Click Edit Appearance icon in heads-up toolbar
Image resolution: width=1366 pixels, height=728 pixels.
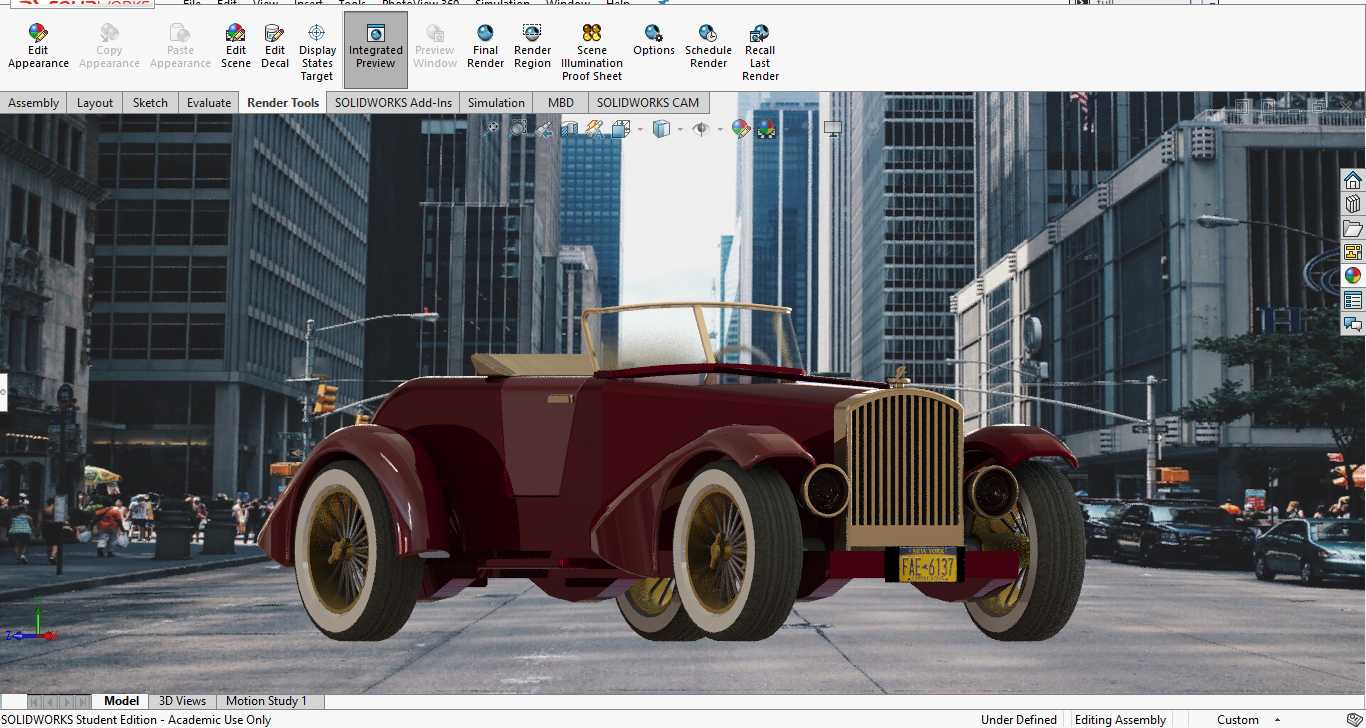[741, 129]
